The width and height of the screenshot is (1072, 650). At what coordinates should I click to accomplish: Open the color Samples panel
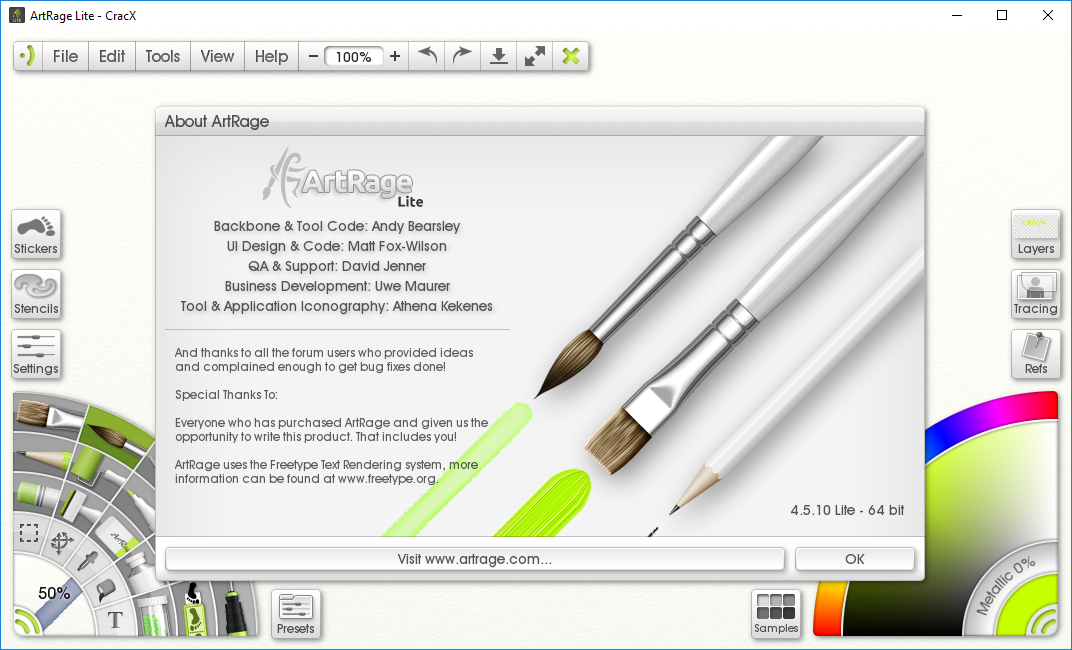click(776, 614)
